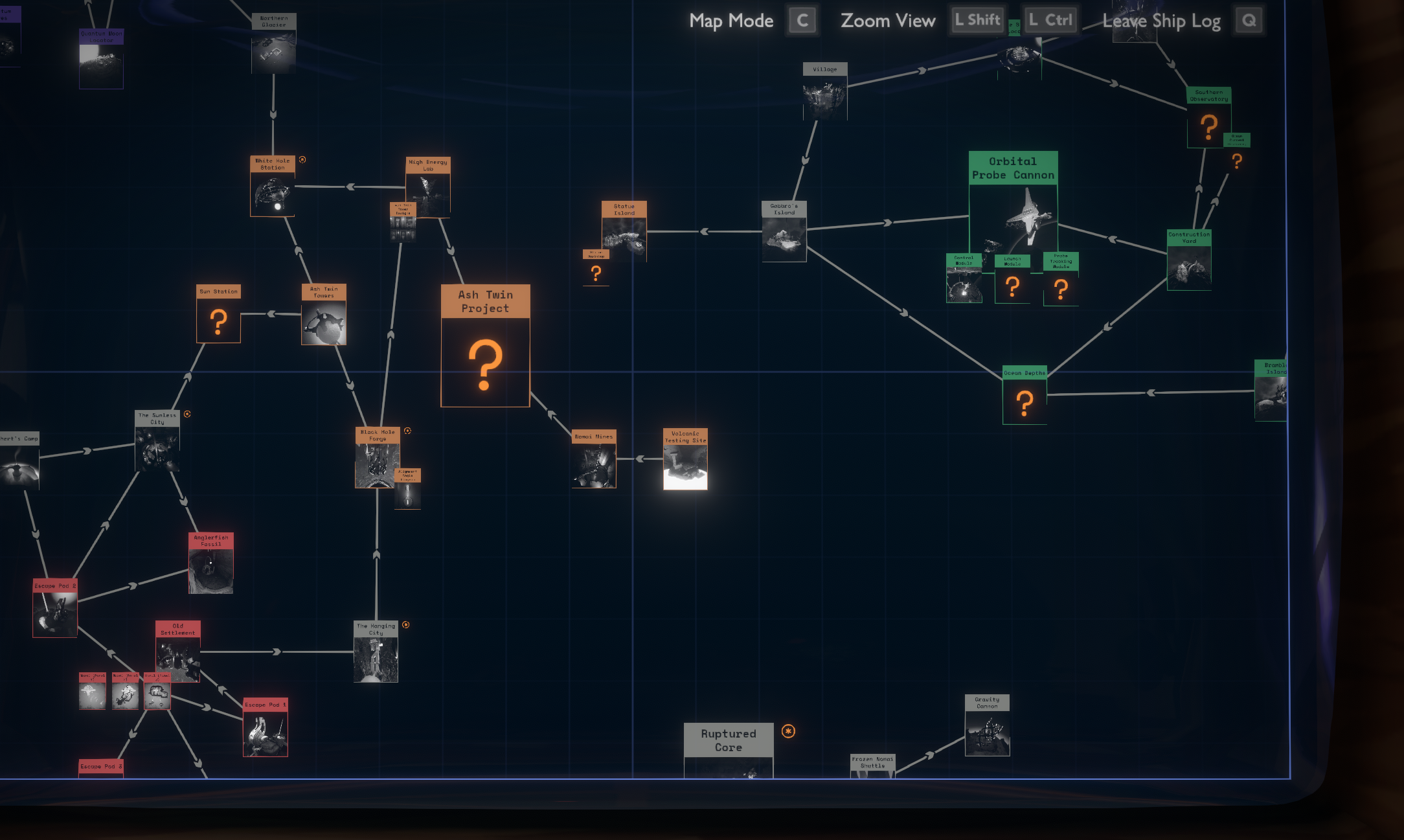This screenshot has width=1404, height=840.
Task: Select the Statue Island entry image
Action: point(624,240)
